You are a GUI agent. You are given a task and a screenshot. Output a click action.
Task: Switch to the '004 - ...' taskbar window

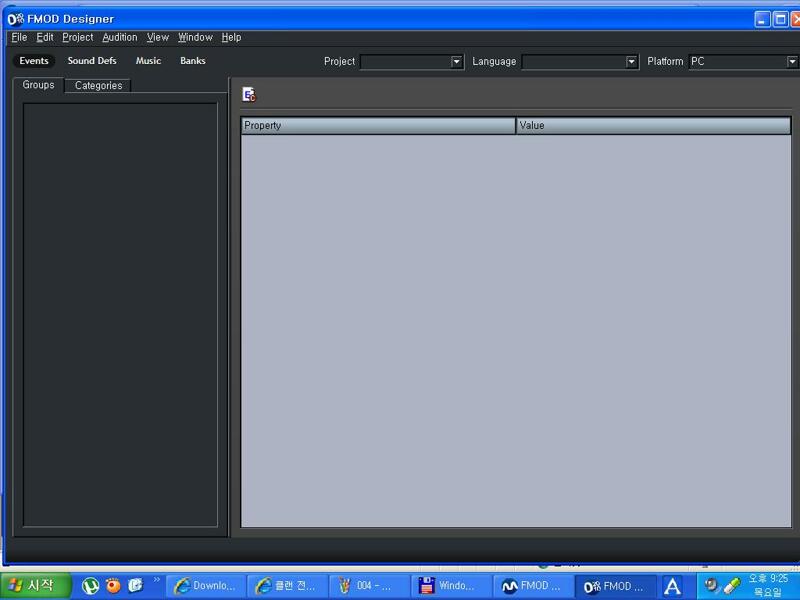tap(369, 586)
